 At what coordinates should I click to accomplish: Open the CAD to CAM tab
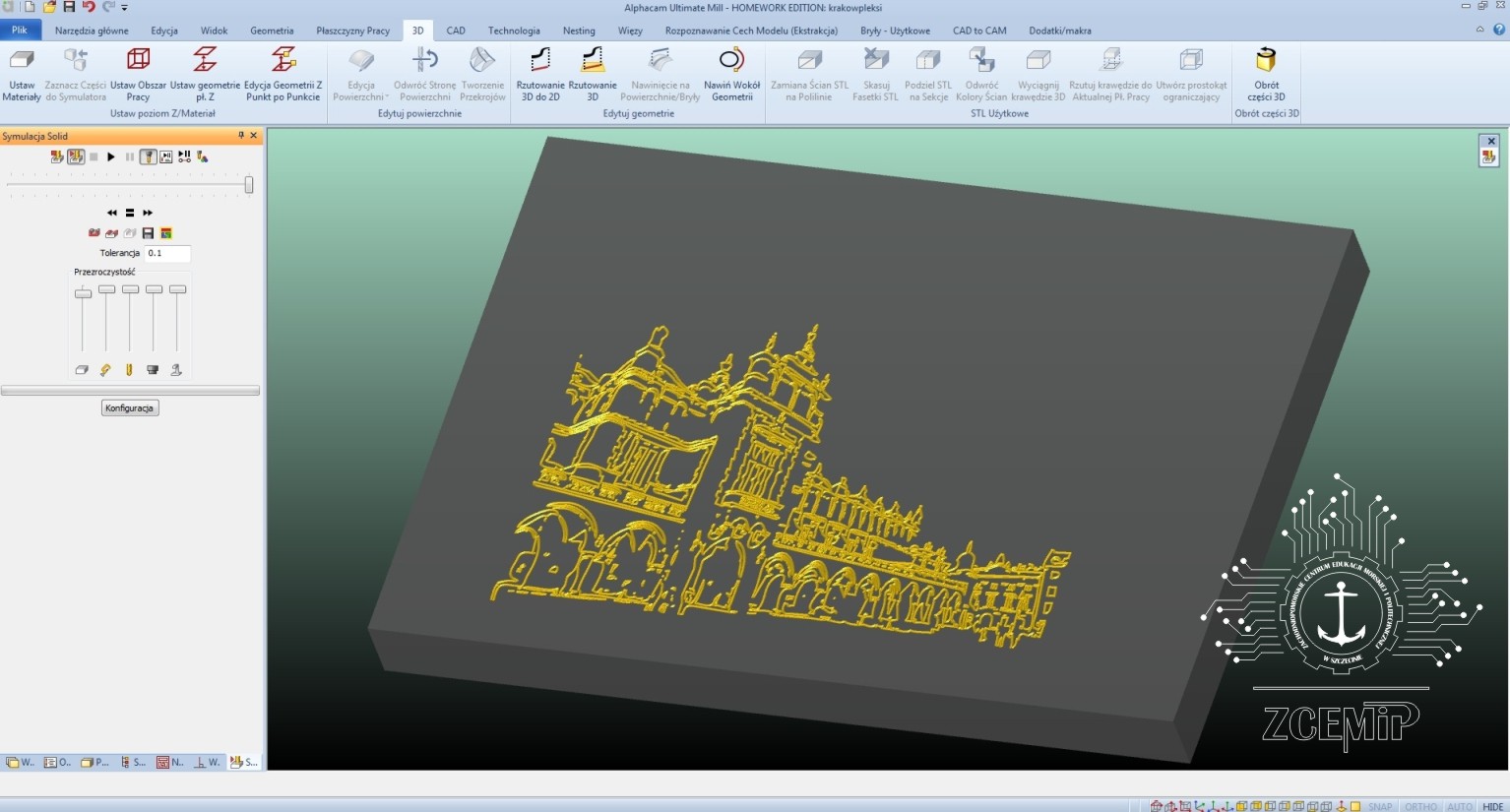979,31
